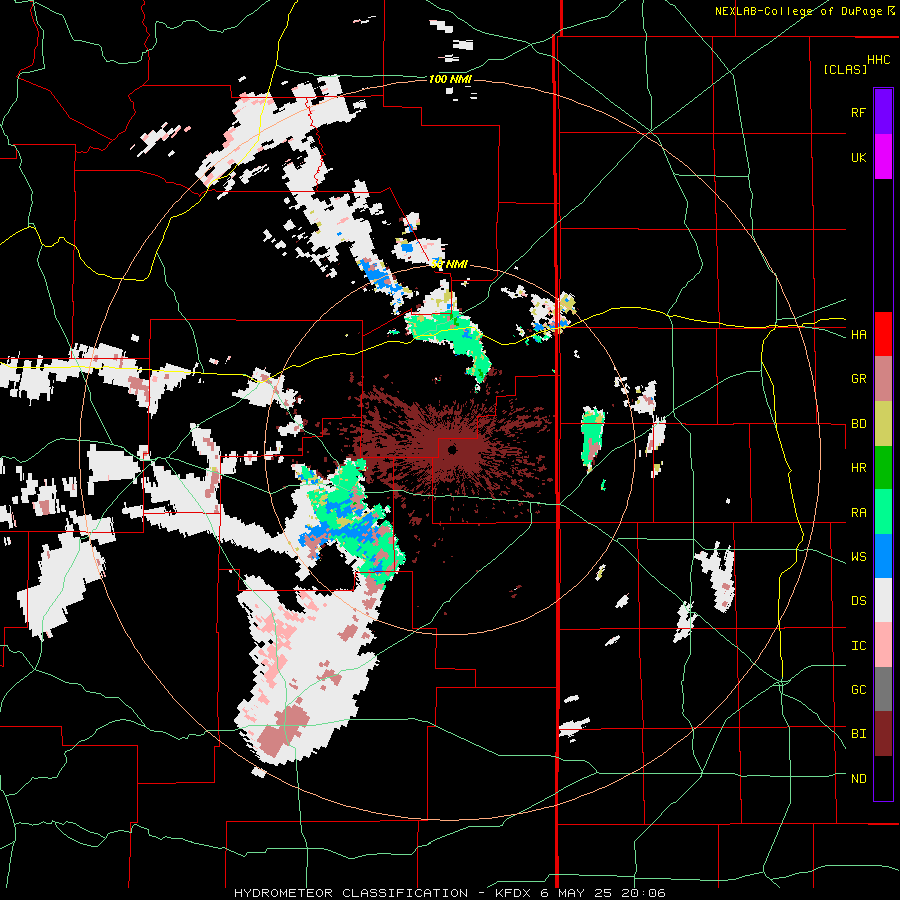Click the RF legend label
Screen dimensions: 900x900
pyautogui.click(x=858, y=112)
